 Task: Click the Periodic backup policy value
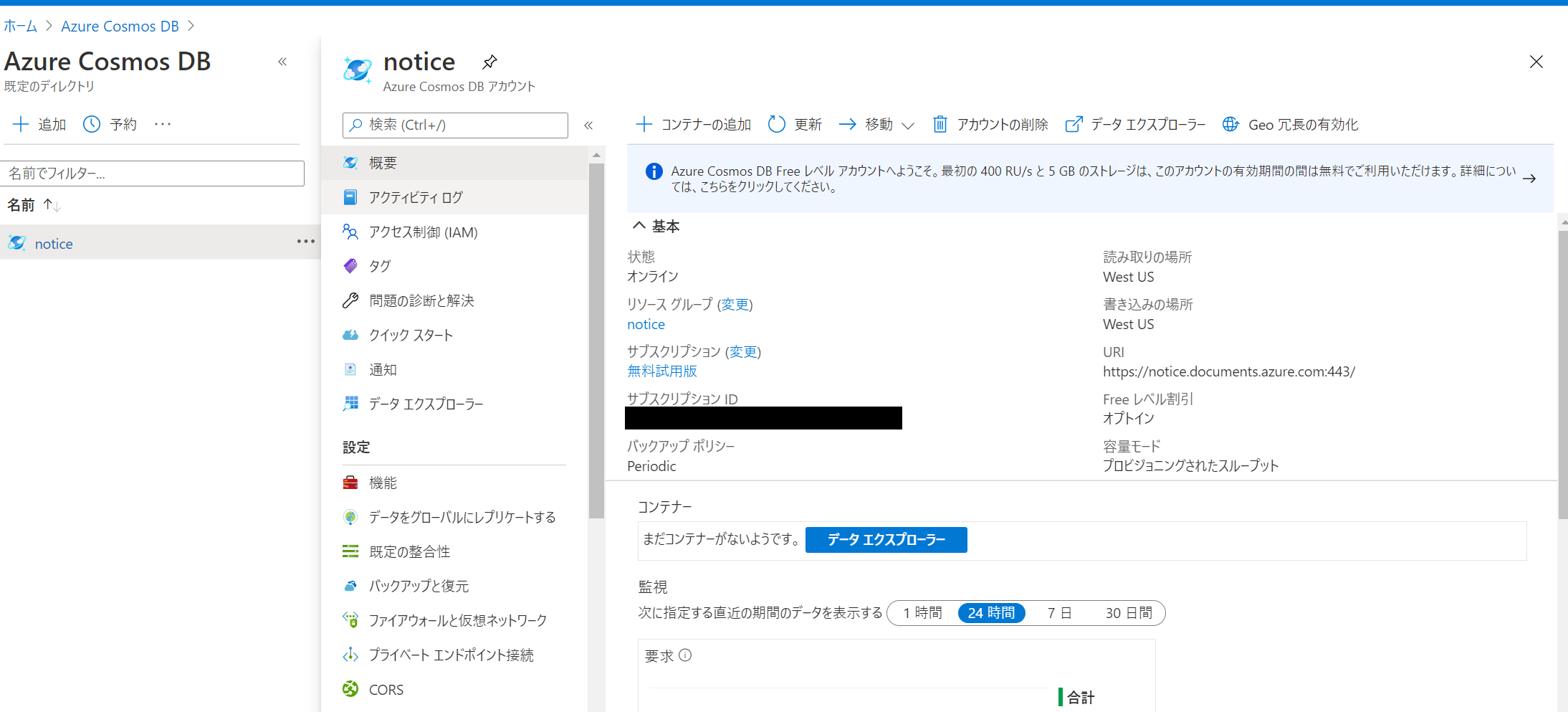651,466
